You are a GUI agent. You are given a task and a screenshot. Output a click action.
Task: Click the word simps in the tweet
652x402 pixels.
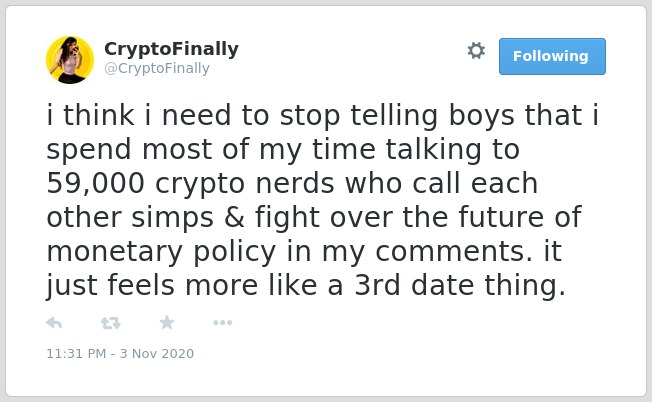coord(172,218)
